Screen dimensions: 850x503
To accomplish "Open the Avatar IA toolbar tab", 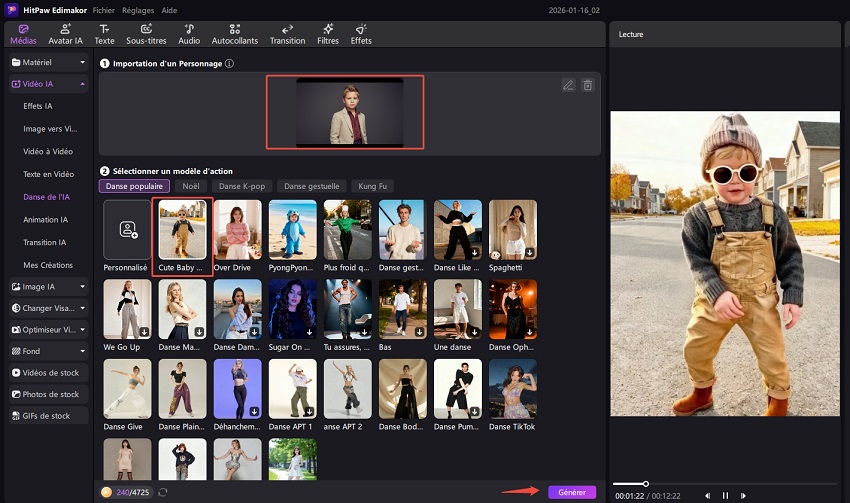I will [x=65, y=34].
